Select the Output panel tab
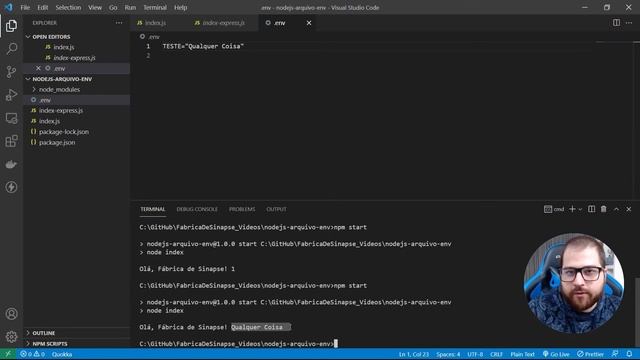640x360 pixels. coord(276,209)
